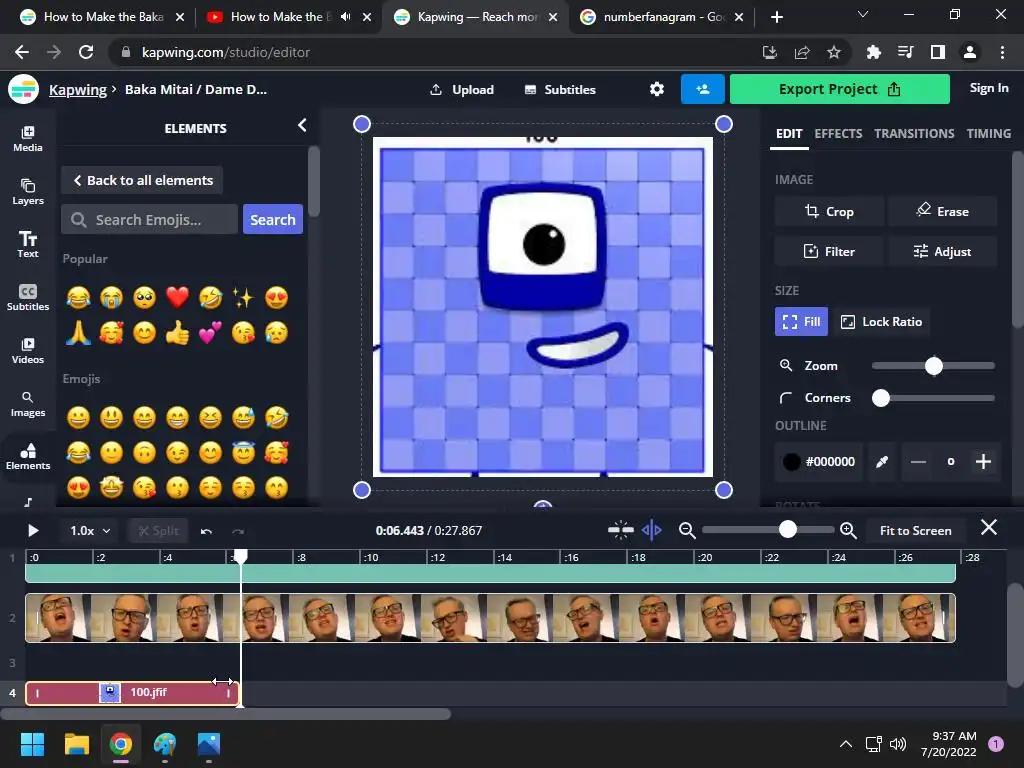This screenshot has width=1024, height=768.
Task: Add the two pink hearts emoji
Action: 210,333
